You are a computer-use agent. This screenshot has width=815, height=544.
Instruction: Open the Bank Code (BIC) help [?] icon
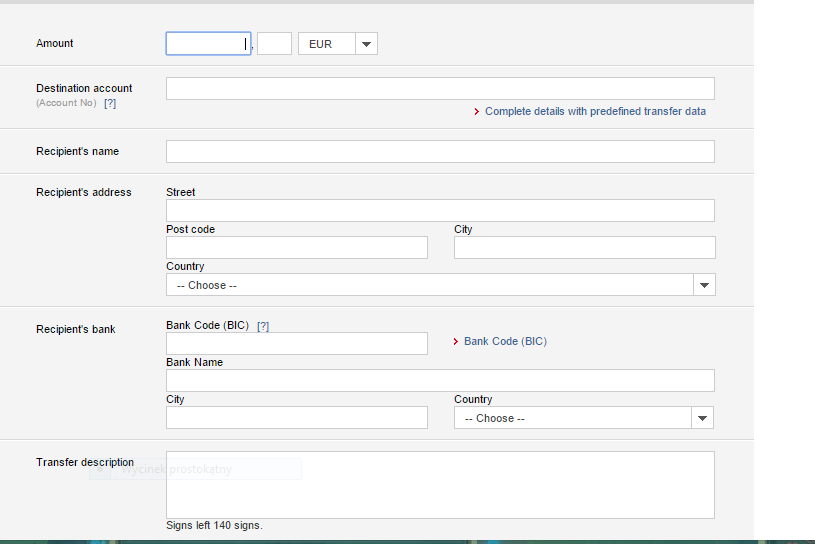[263, 326]
